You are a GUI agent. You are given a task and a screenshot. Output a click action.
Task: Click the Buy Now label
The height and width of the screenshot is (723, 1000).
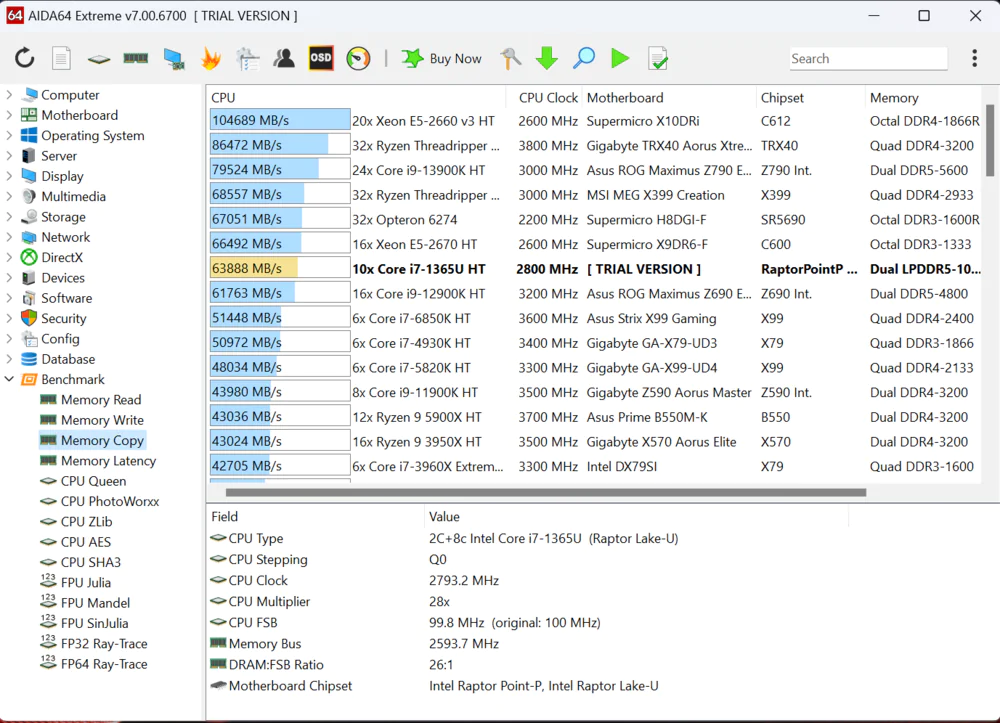point(455,59)
